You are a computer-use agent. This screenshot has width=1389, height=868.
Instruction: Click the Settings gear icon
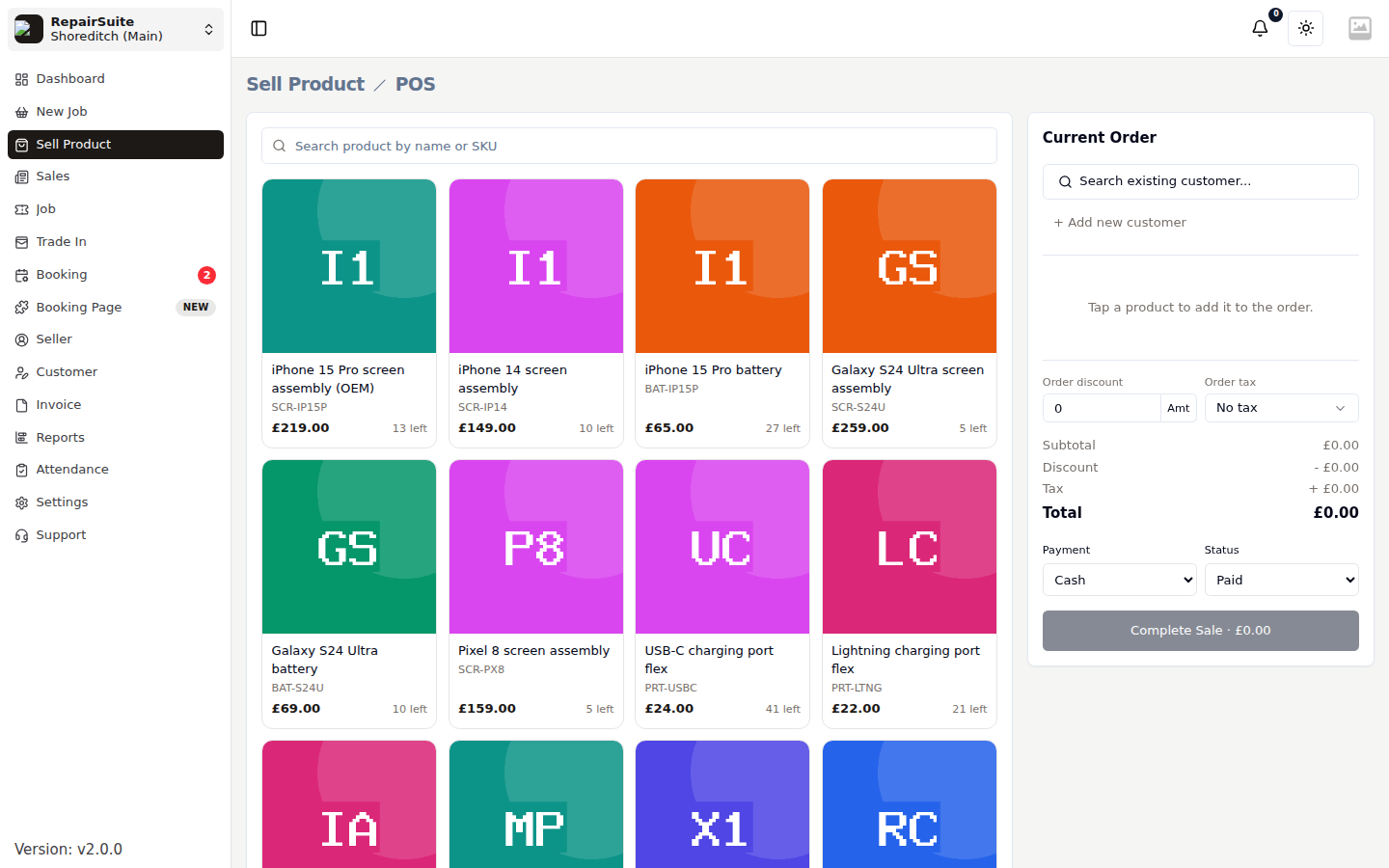coord(21,502)
